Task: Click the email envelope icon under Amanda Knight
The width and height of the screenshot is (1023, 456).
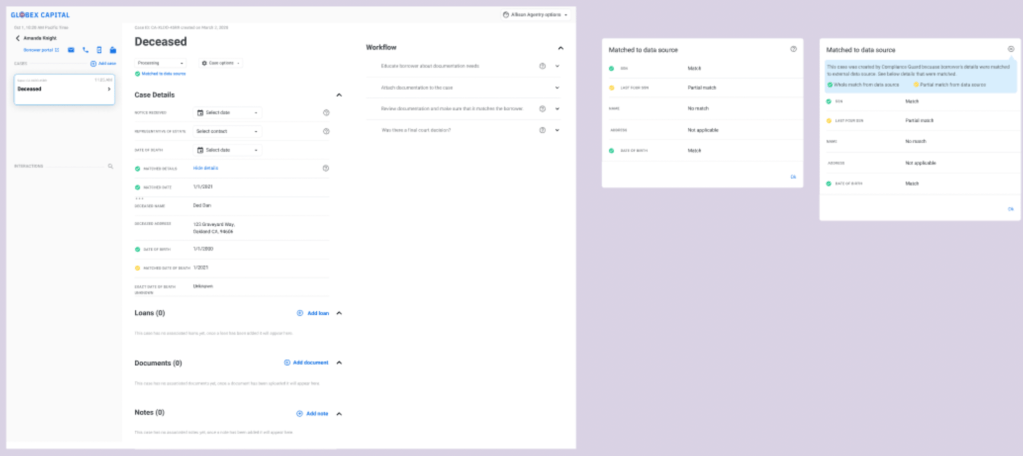Action: pyautogui.click(x=71, y=49)
